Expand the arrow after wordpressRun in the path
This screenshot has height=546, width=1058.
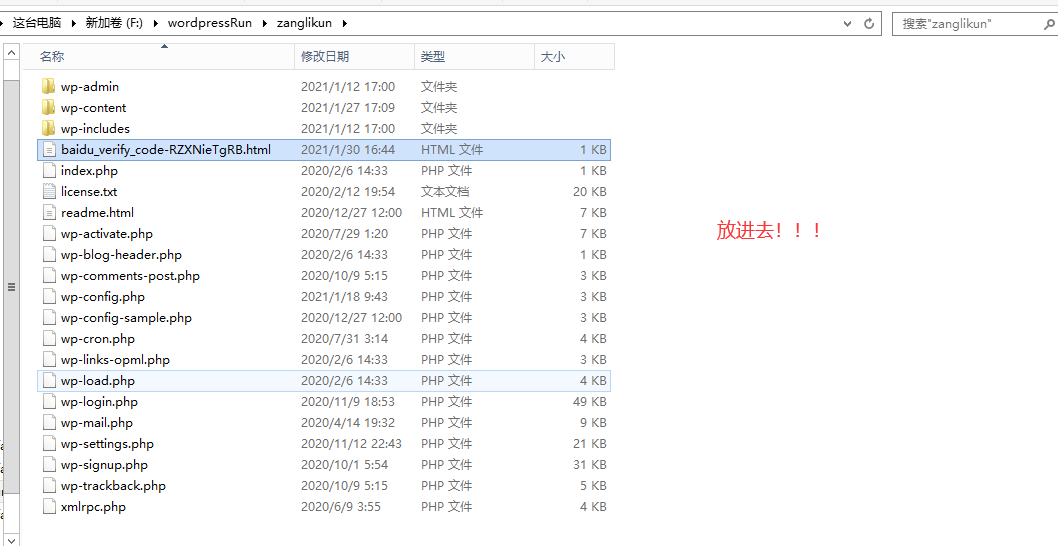264,23
